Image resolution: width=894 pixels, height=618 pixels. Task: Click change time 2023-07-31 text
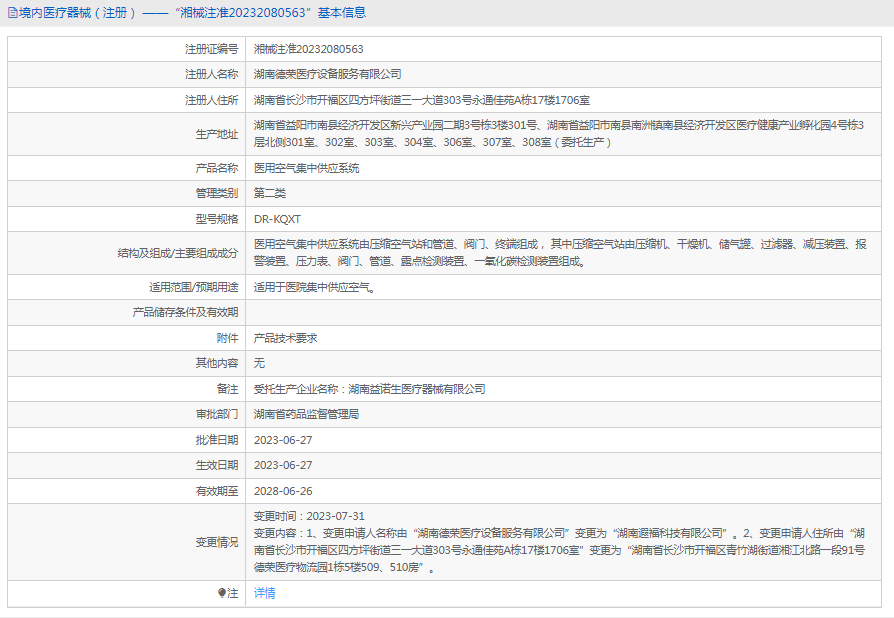click(x=309, y=516)
